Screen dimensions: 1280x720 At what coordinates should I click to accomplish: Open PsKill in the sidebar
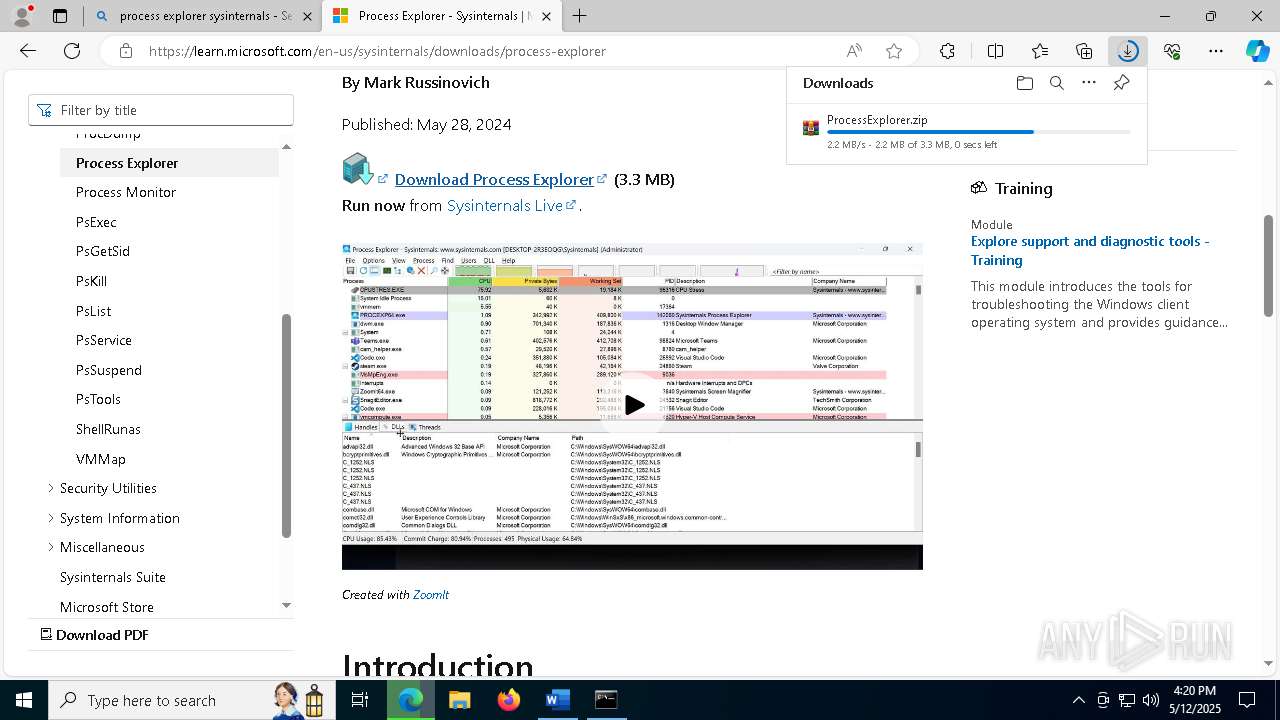tap(91, 281)
